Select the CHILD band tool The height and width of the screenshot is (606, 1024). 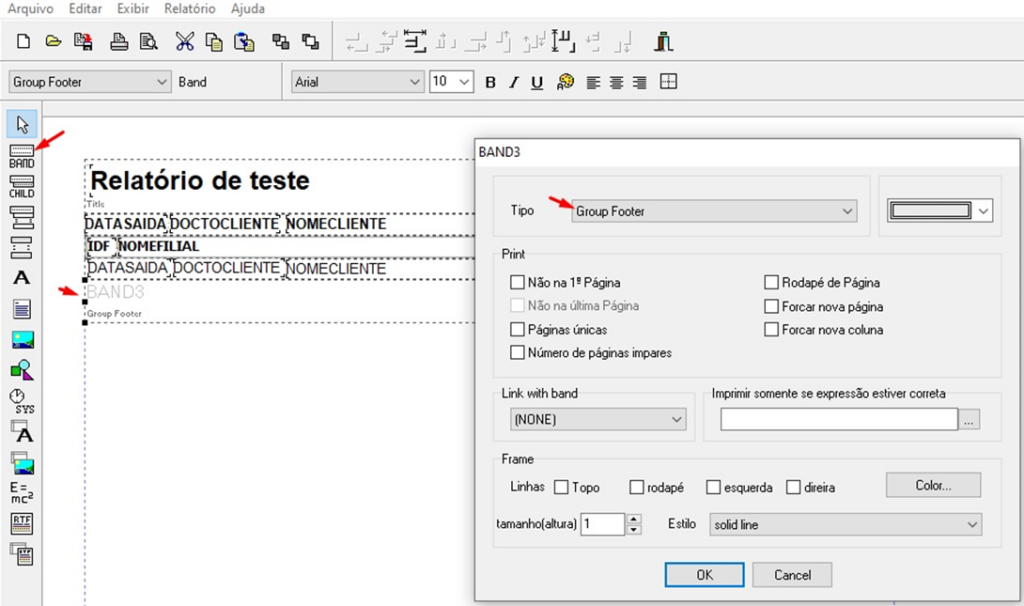(21, 187)
